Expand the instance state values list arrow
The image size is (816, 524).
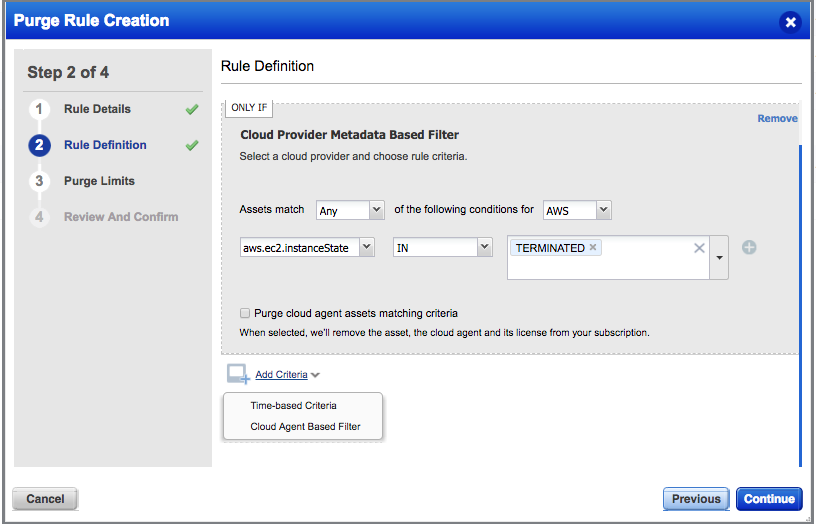(719, 258)
